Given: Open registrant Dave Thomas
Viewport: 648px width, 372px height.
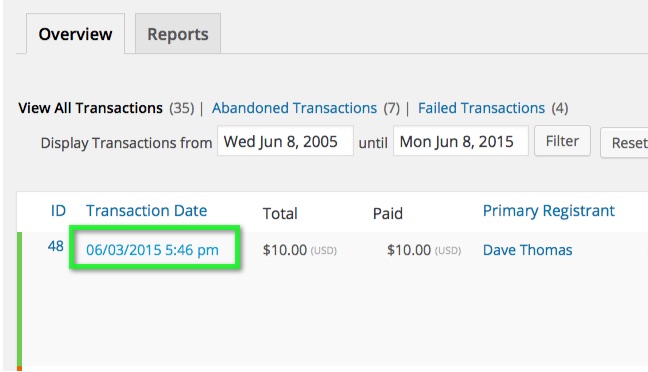Looking at the screenshot, I should click(x=527, y=250).
